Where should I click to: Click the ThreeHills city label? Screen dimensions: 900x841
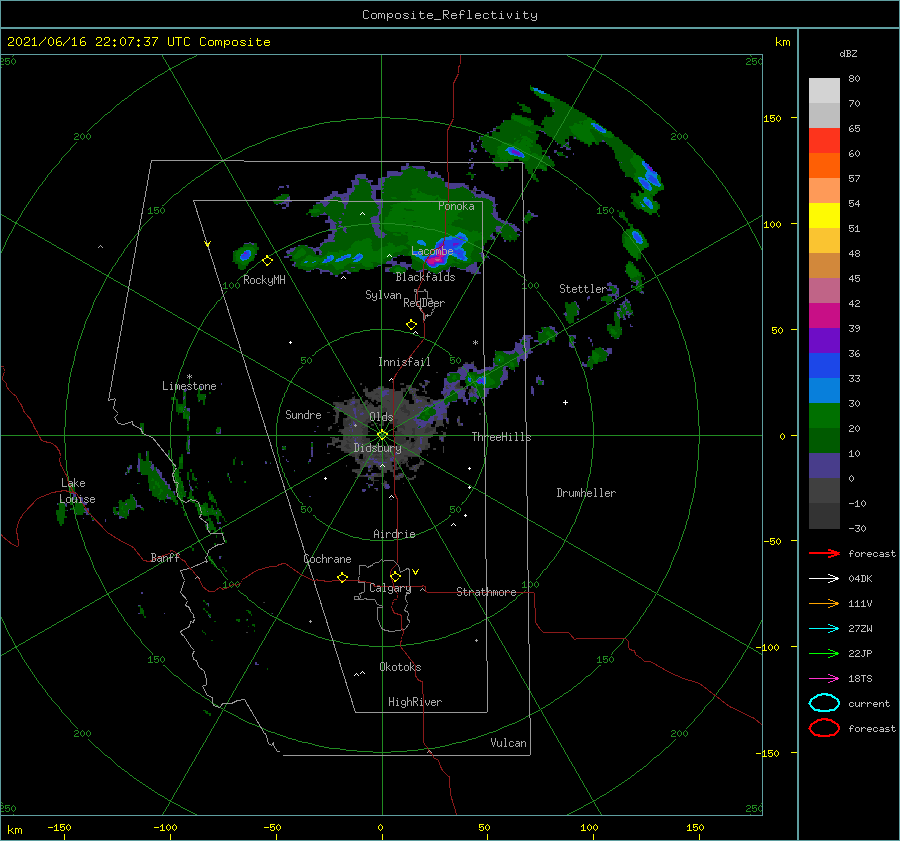[x=501, y=437]
